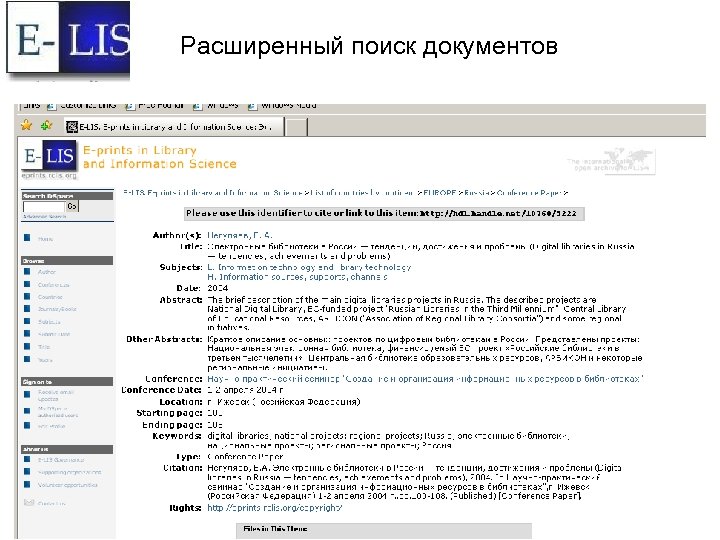
Task: Click blue square beside Volunteer opportunities
Action: [27, 484]
